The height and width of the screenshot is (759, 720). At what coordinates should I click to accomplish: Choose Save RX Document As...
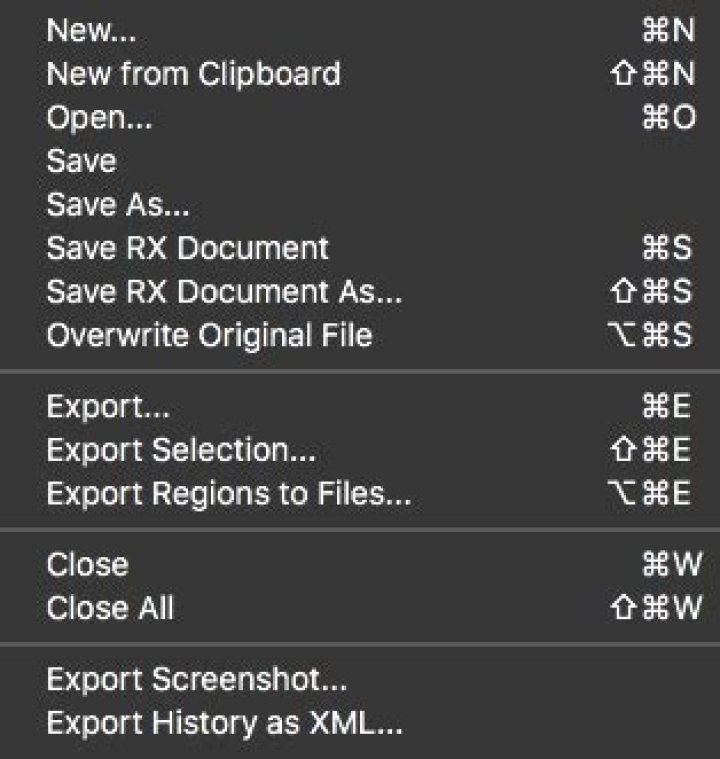pos(224,291)
